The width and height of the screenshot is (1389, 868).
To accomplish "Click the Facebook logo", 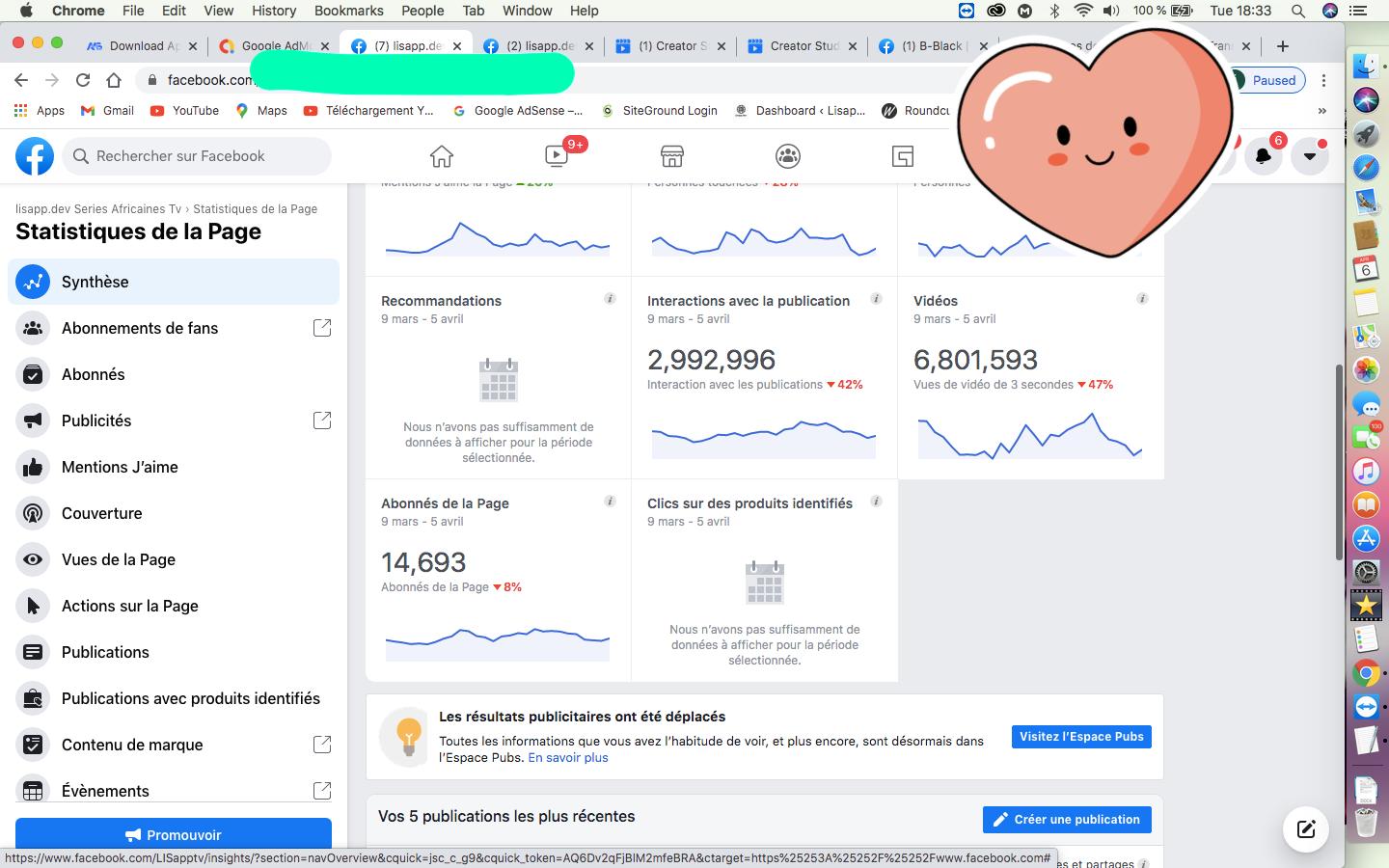I will (35, 156).
